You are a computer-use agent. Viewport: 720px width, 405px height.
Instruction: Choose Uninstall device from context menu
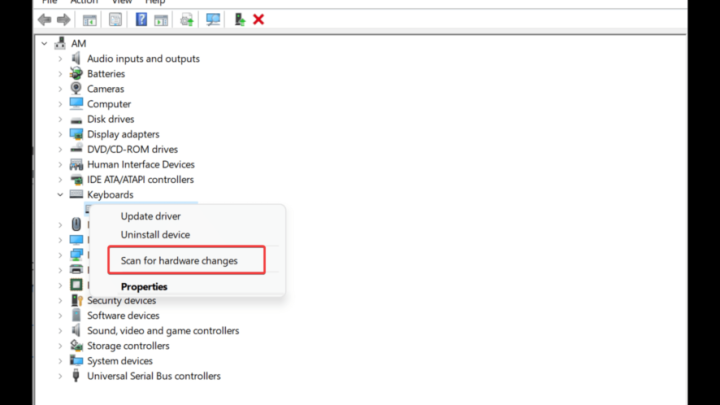(155, 235)
